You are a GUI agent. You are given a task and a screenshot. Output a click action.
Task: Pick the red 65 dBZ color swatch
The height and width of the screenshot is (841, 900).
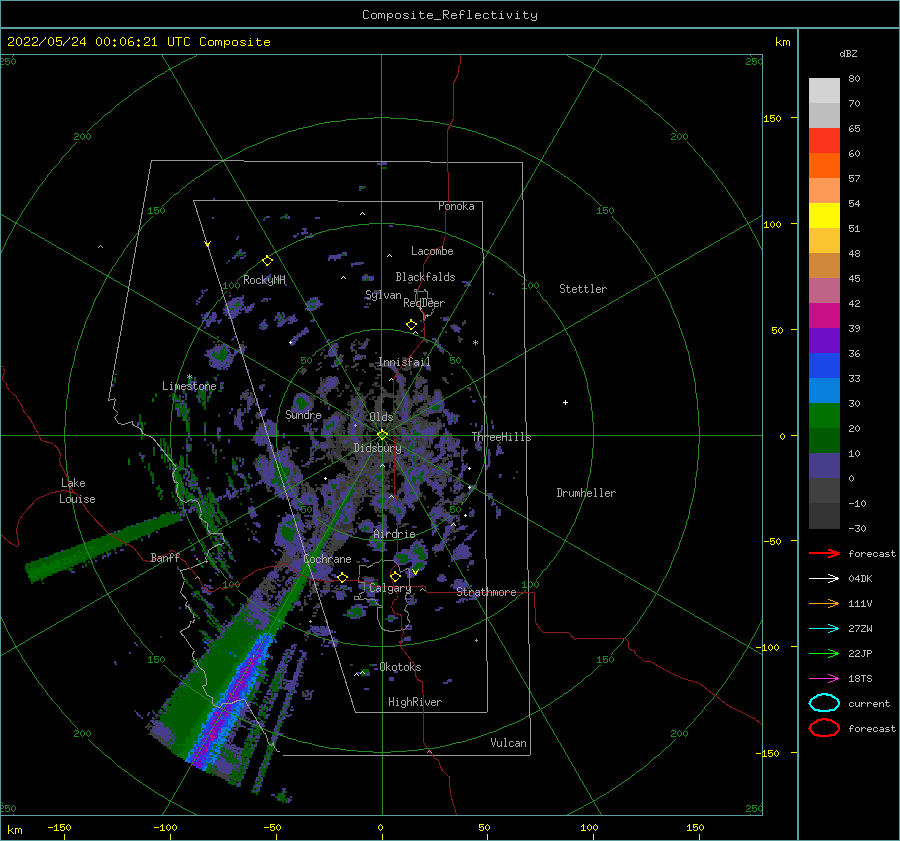coord(824,140)
